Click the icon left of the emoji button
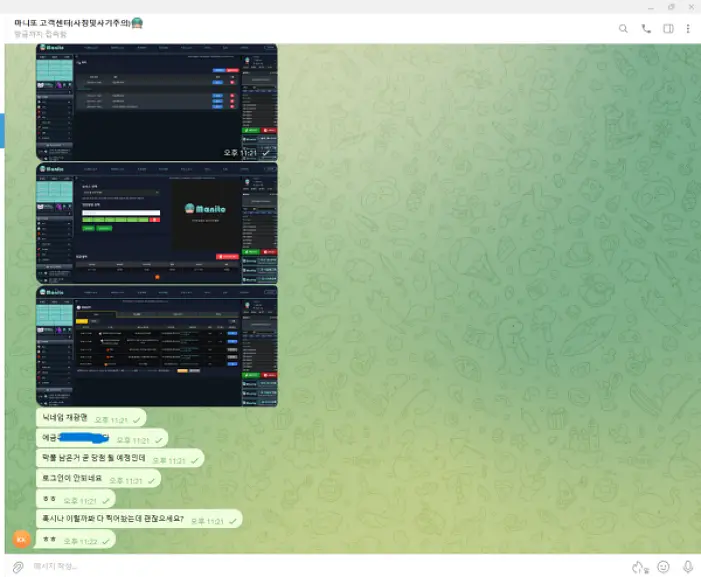Screen dimensions: 701x577 pos(639,566)
